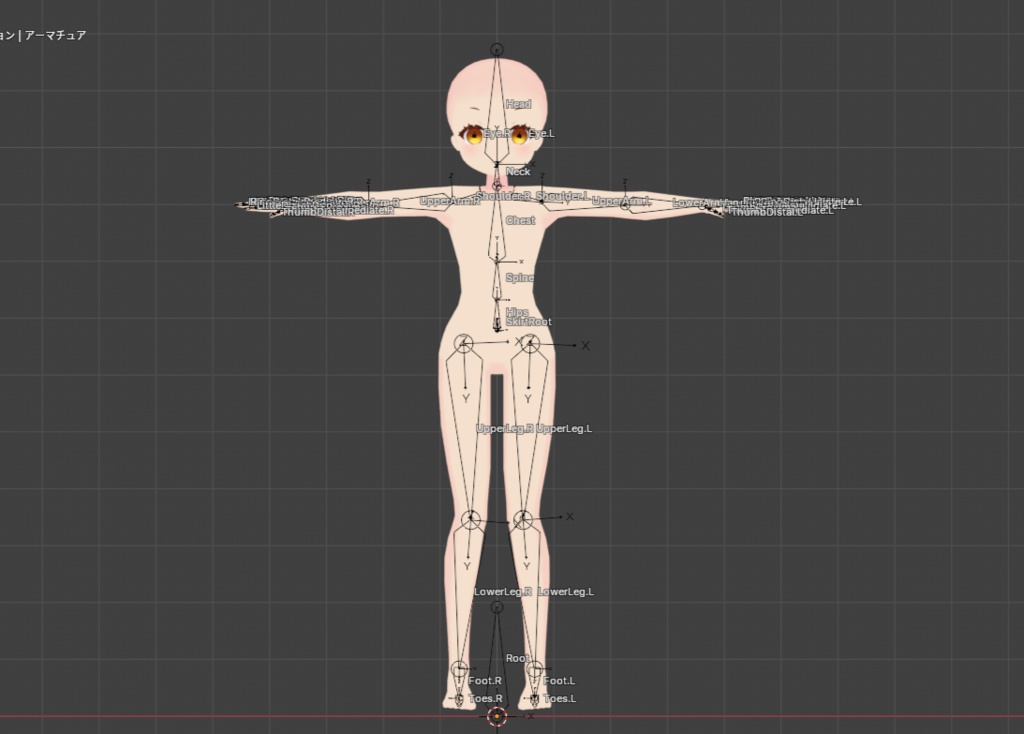
Task: Select the LowerLeg.L bone
Action: 564,591
